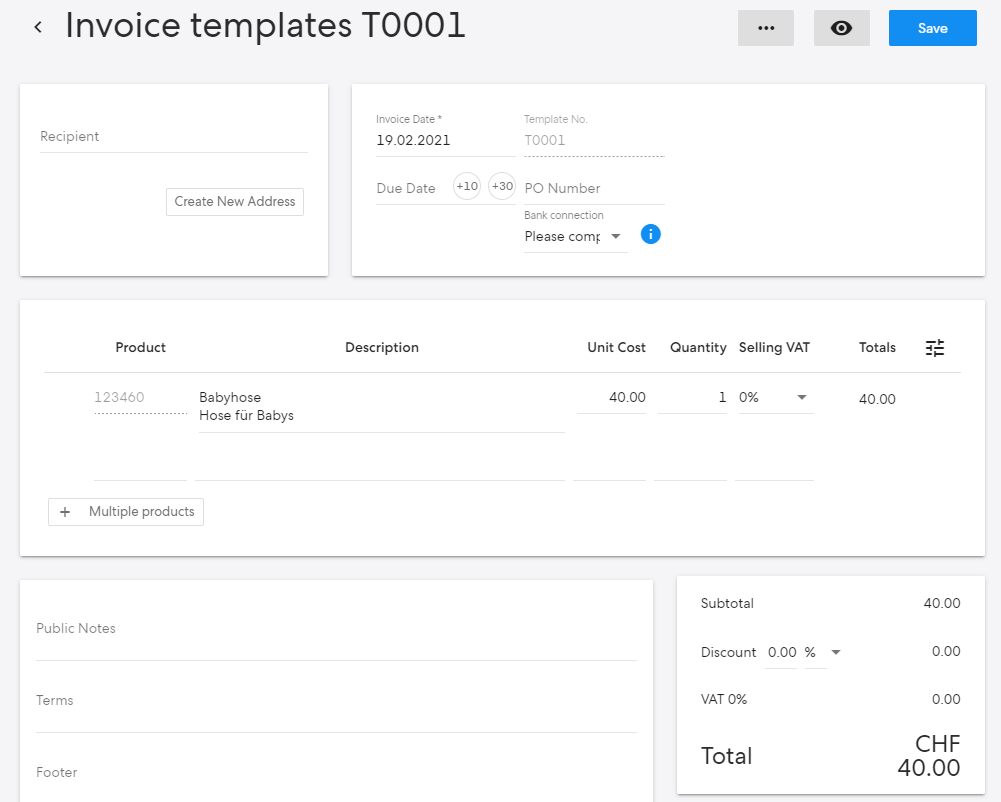1001x802 pixels.
Task: Edit the Discount 0.00 amount field
Action: [781, 653]
